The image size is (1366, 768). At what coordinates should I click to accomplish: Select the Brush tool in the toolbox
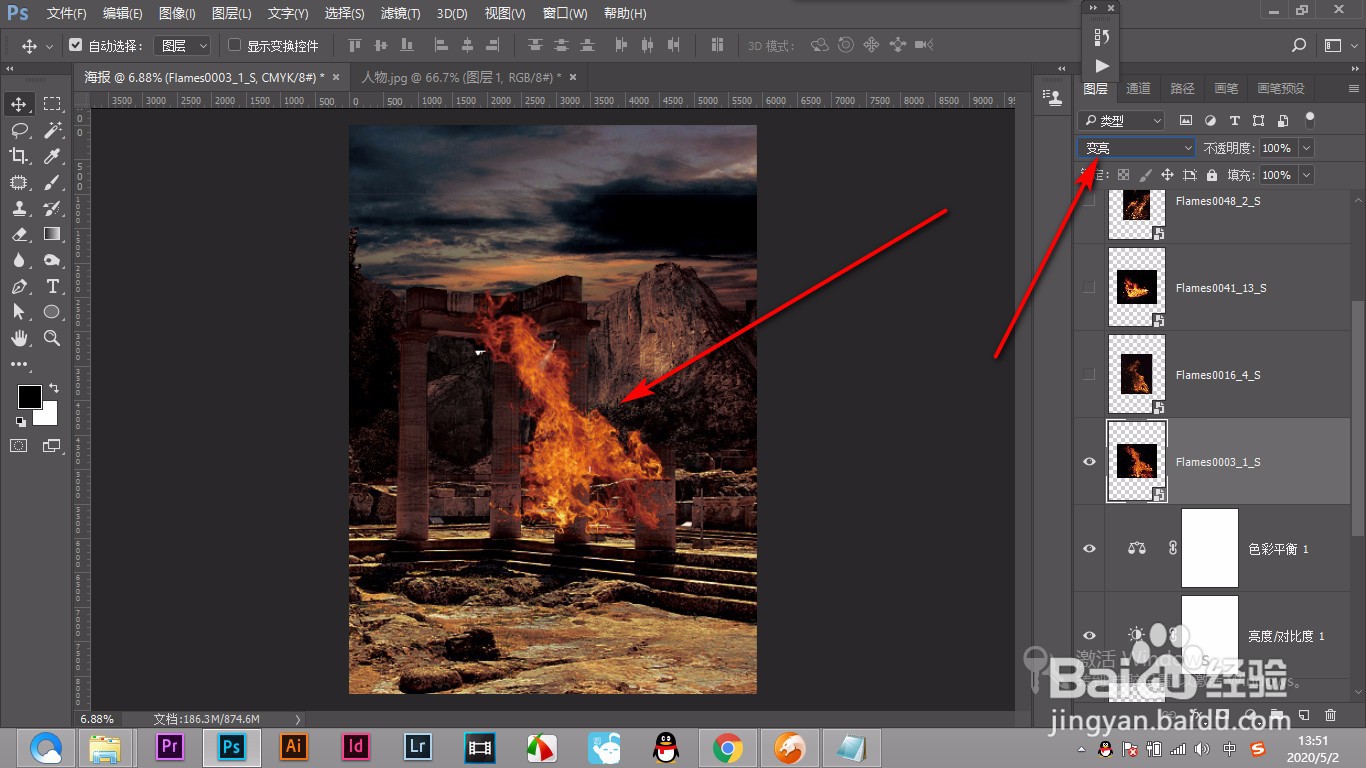point(53,182)
